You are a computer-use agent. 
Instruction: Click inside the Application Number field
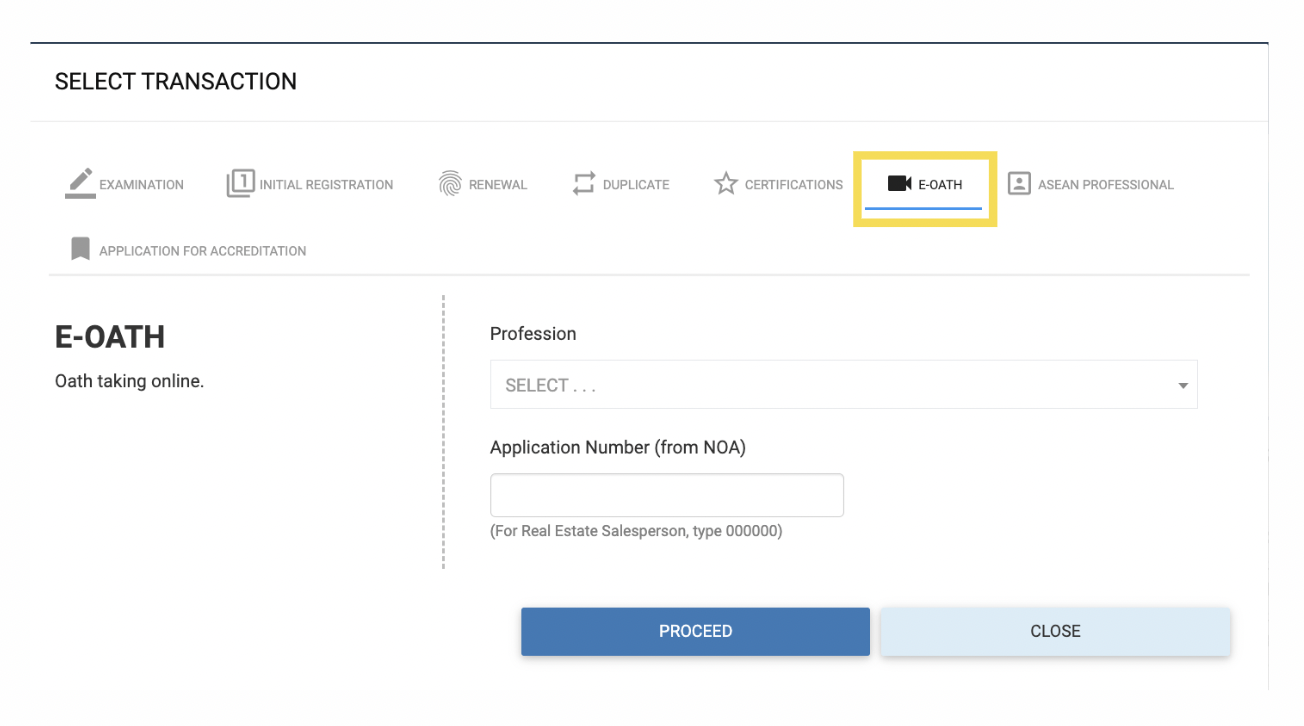tap(666, 495)
